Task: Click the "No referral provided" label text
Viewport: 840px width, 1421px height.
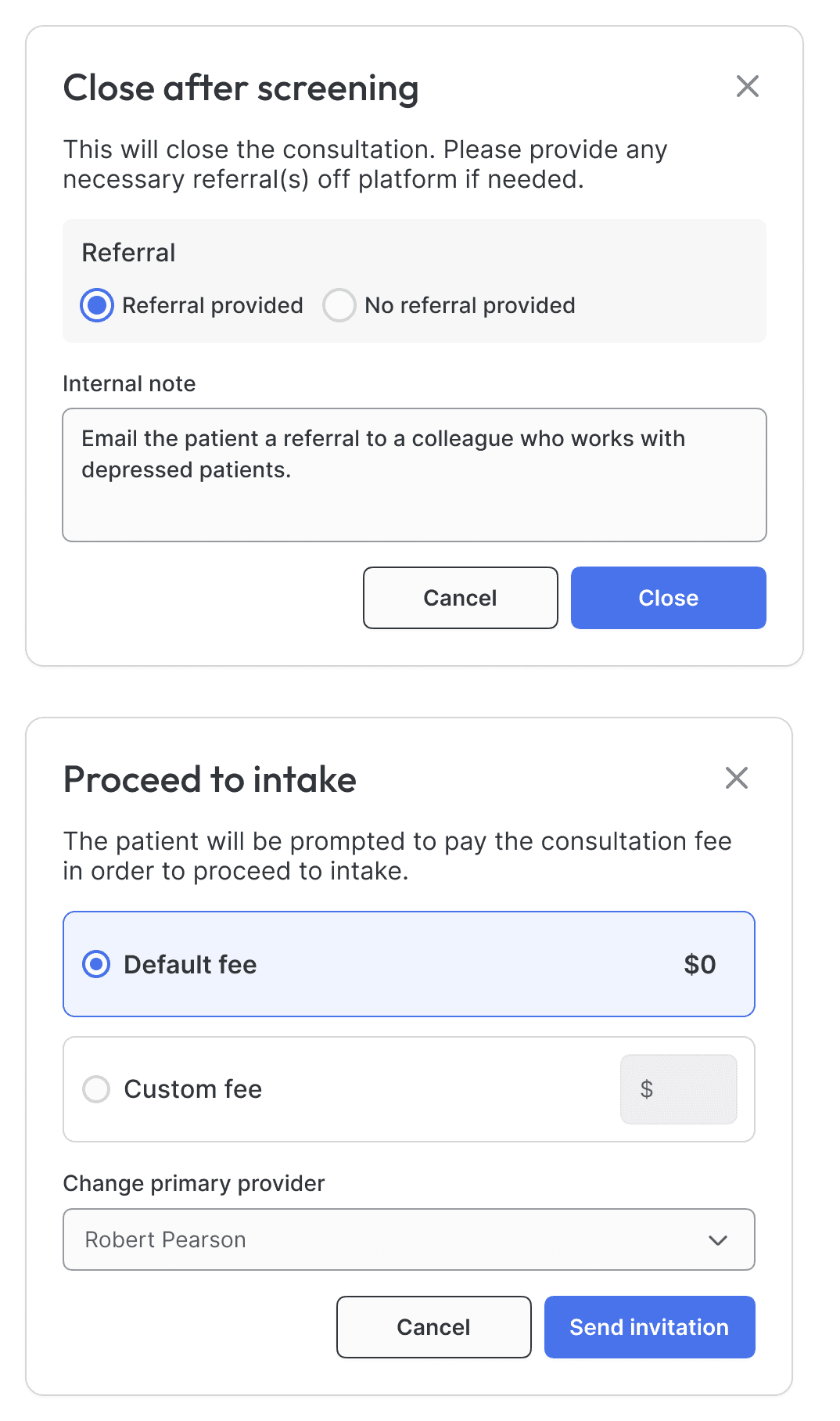Action: click(469, 305)
